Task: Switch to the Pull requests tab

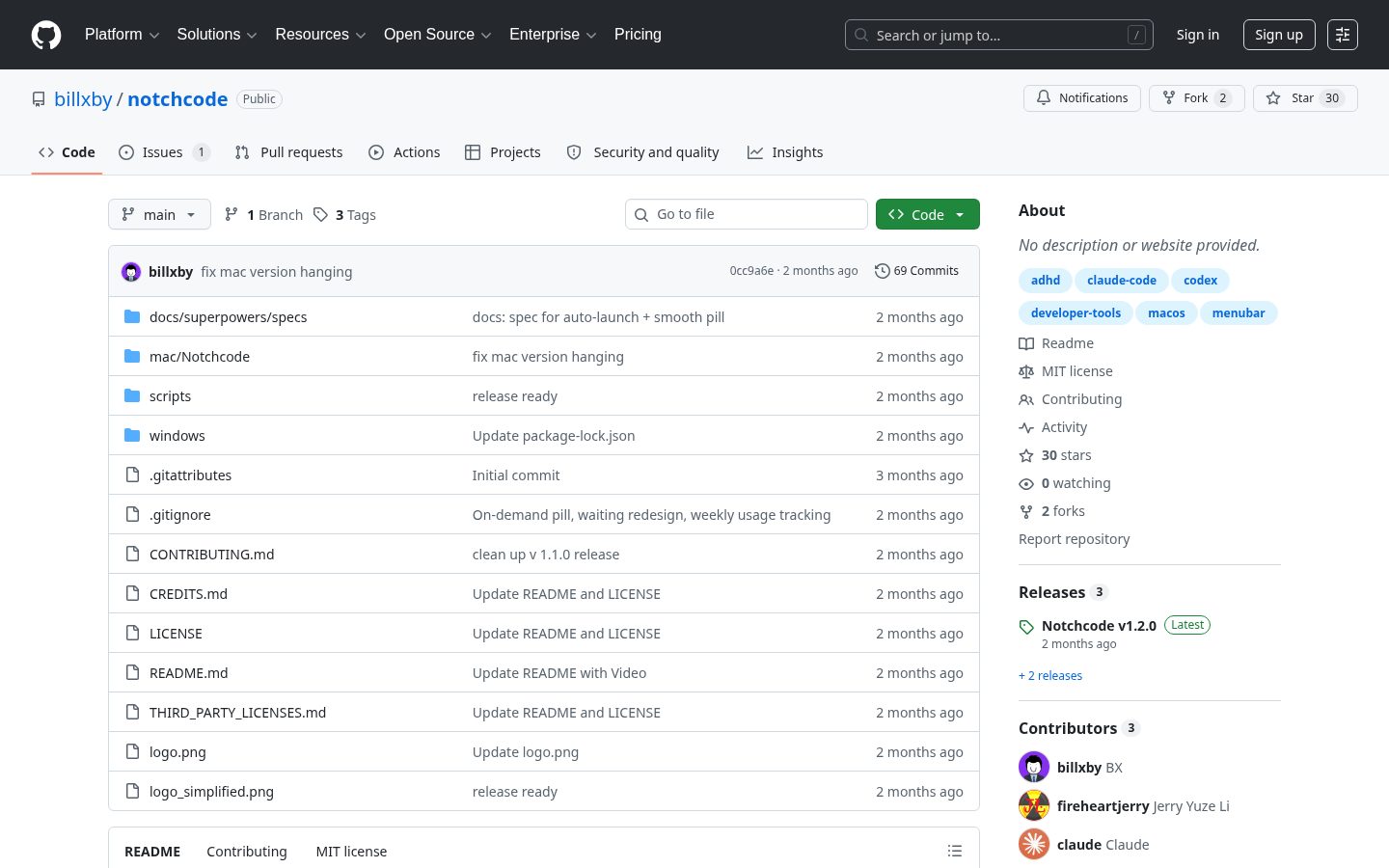Action: pos(288,152)
